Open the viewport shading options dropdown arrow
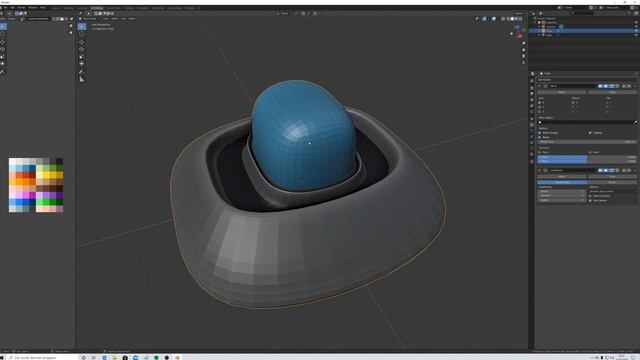This screenshot has height=360, width=640. click(525, 19)
